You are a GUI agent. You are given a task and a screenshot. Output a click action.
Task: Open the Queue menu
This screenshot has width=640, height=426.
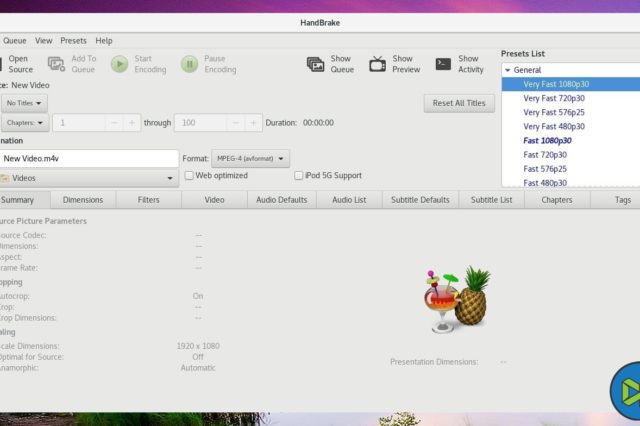(x=15, y=41)
